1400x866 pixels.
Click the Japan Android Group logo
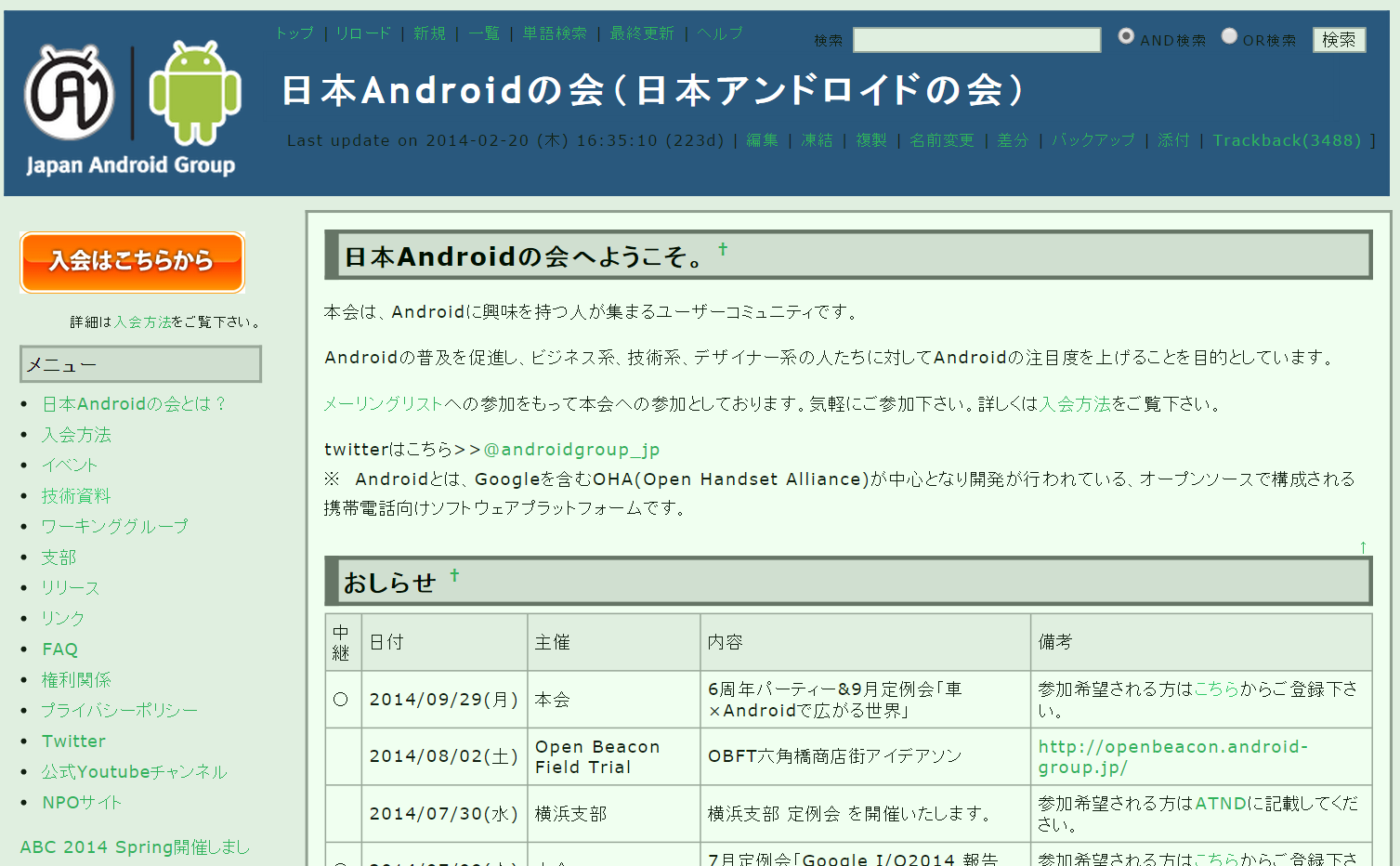pyautogui.click(x=131, y=109)
